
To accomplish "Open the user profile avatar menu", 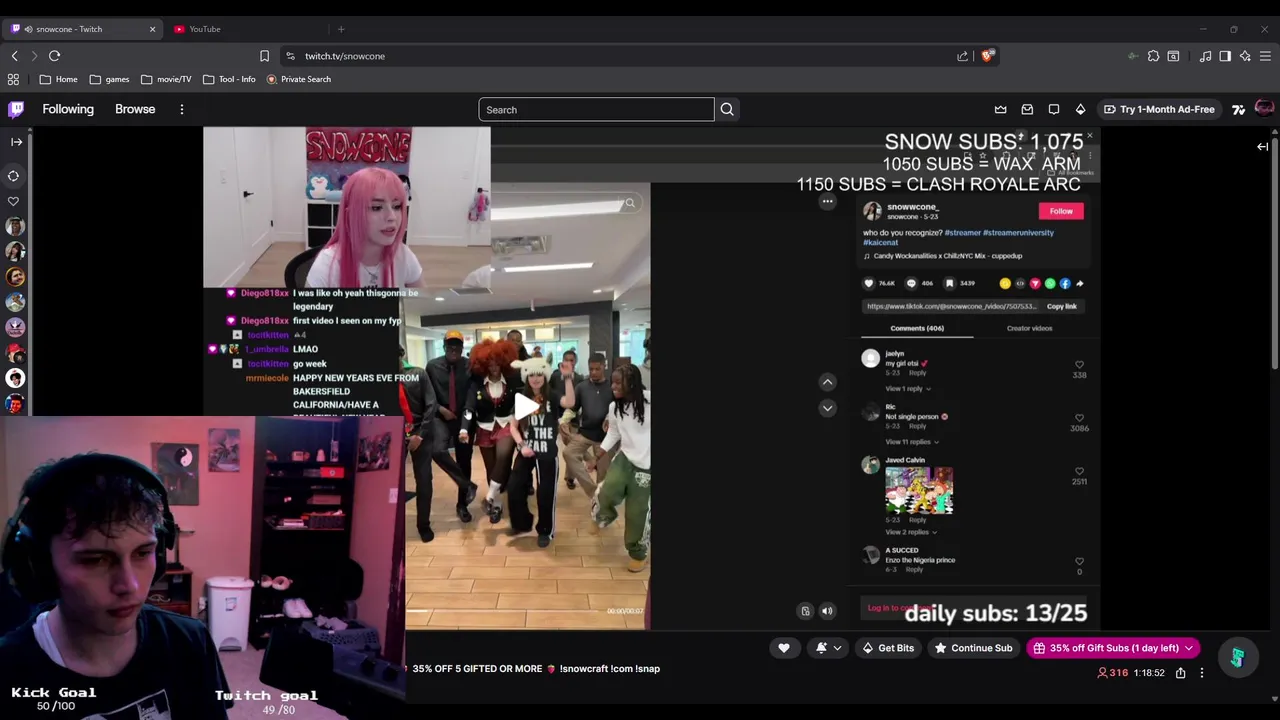I will (x=1264, y=109).
